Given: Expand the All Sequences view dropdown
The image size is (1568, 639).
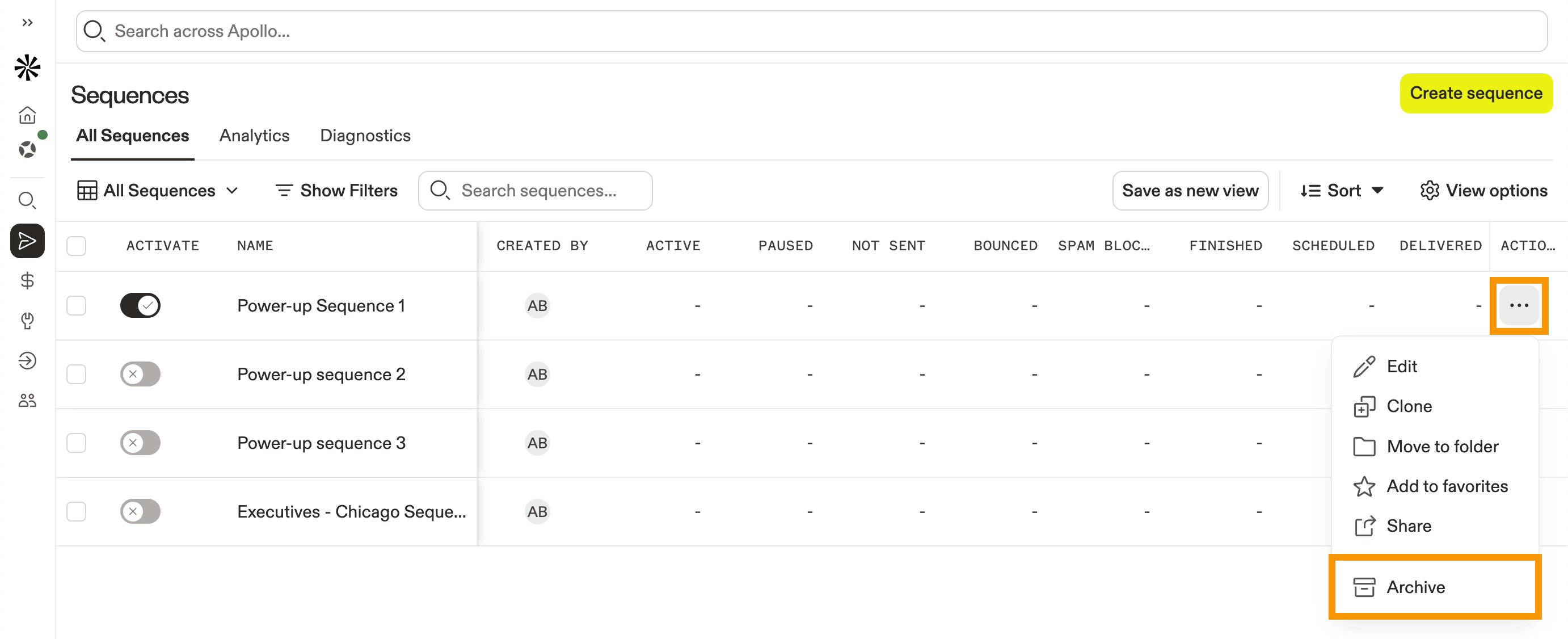Looking at the screenshot, I should tap(158, 191).
